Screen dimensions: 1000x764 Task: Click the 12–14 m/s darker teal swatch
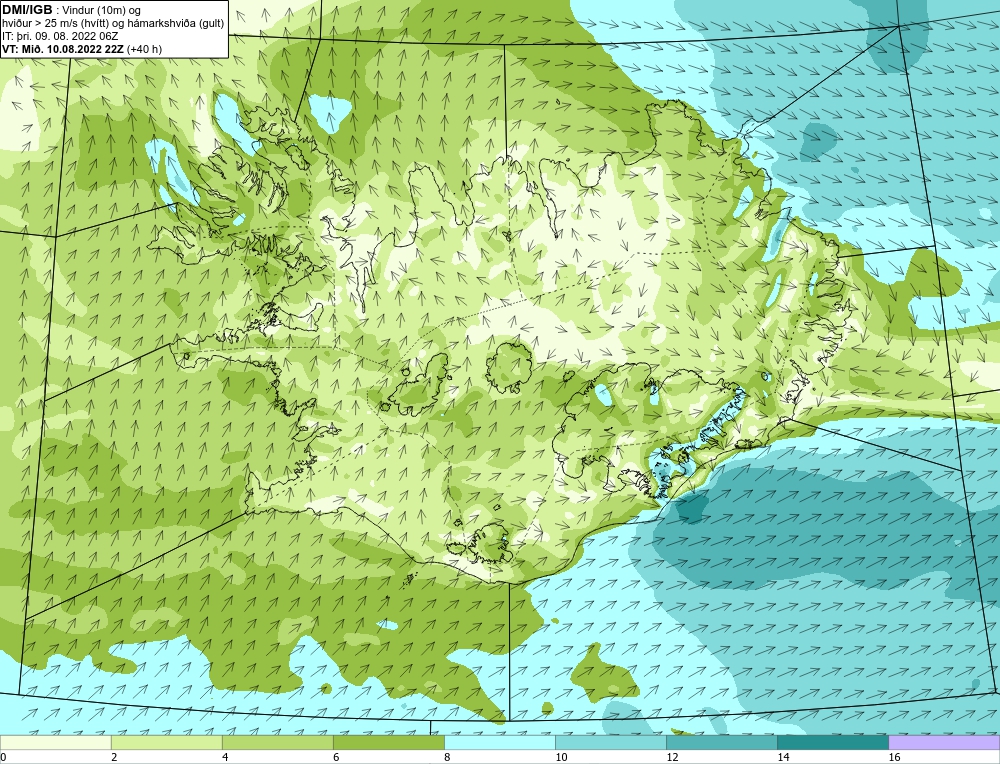point(721,742)
